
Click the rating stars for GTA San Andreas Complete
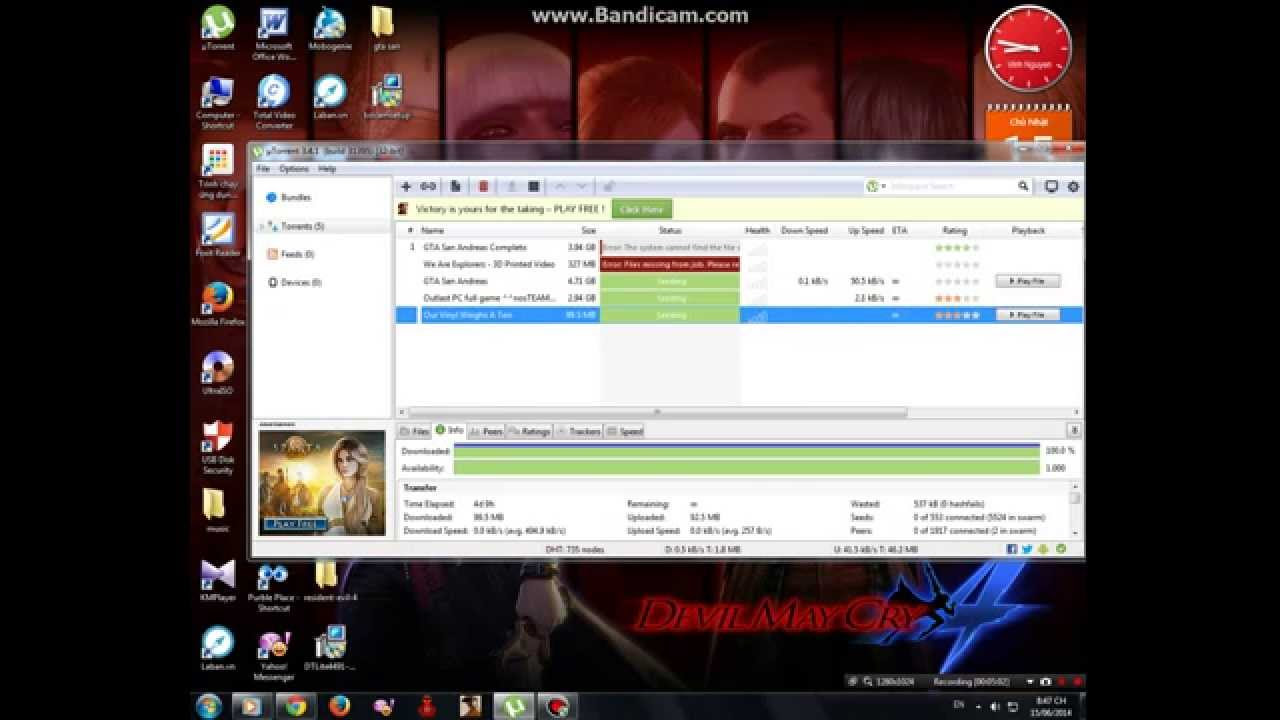coord(957,247)
